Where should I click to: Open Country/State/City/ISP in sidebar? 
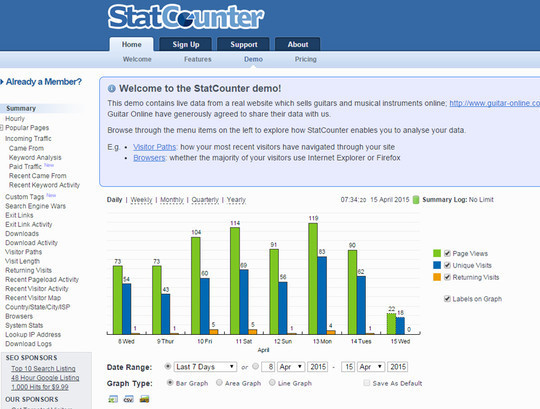38,307
